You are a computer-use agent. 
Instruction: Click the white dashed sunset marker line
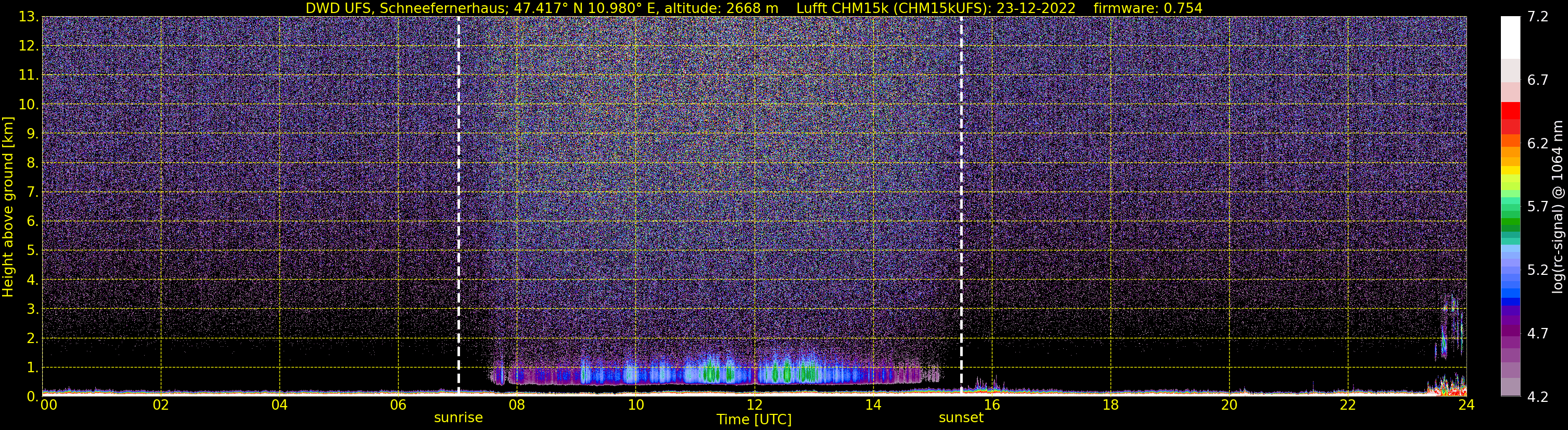(x=961, y=207)
